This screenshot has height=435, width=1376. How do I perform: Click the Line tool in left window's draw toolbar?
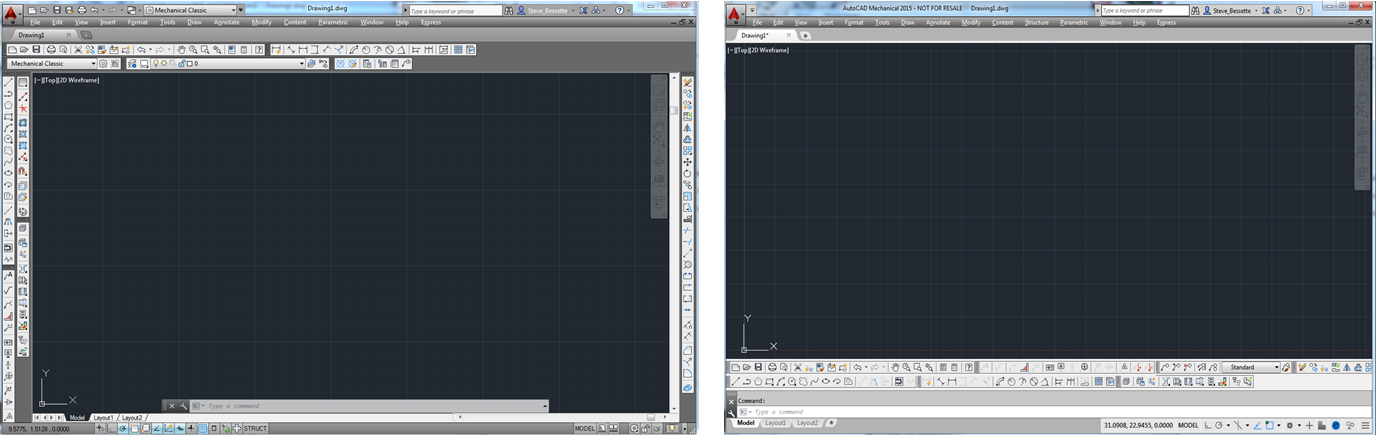coord(8,83)
